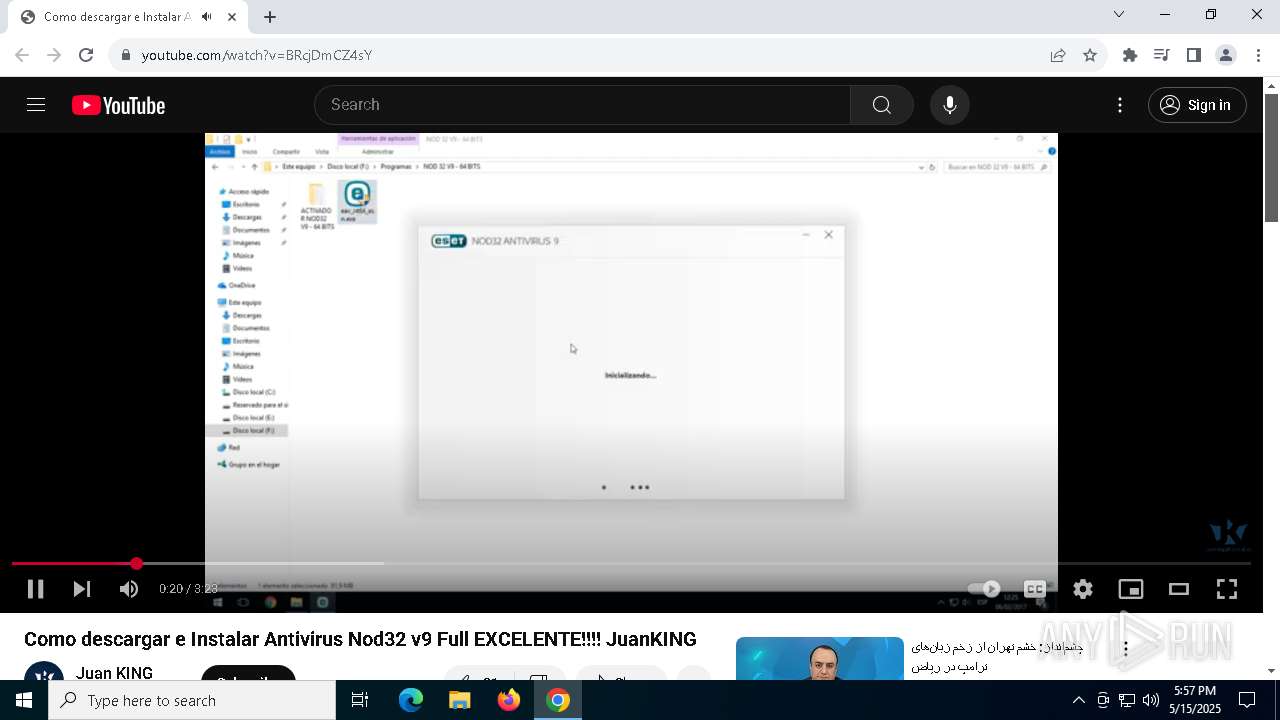Launch Microsoft Edge from taskbar

410,700
